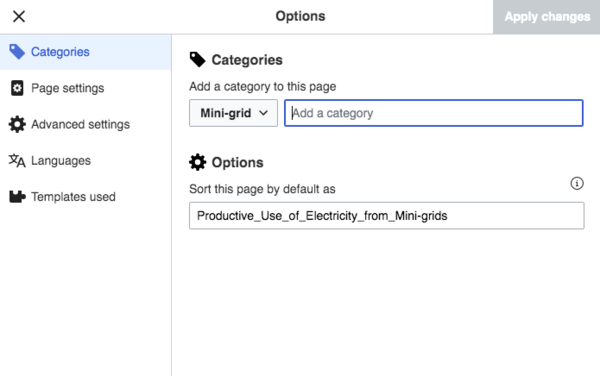
Task: Click the 'Add a category to this page' label
Action: click(262, 86)
